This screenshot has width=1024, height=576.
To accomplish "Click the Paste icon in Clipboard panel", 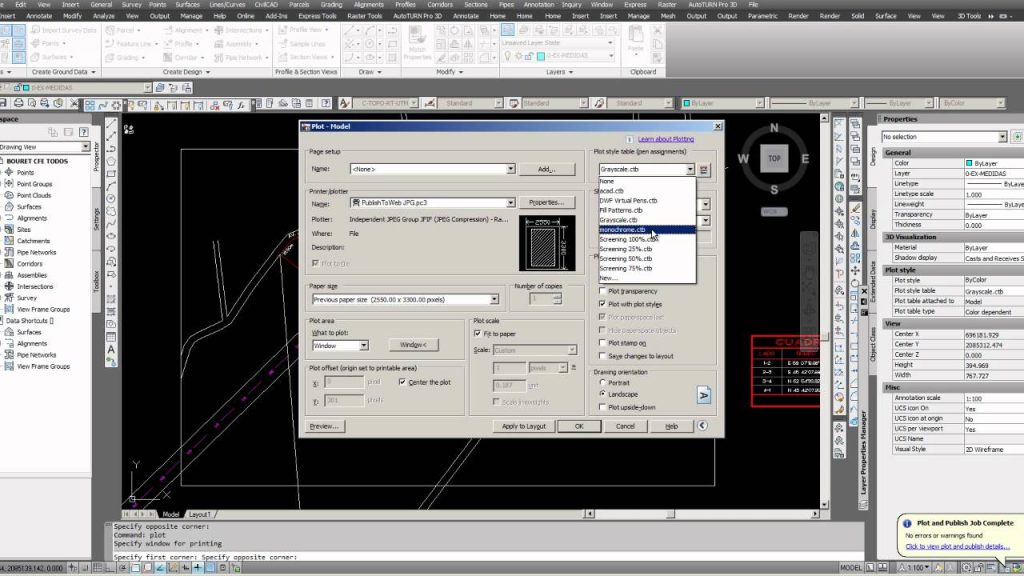I will [x=636, y=40].
